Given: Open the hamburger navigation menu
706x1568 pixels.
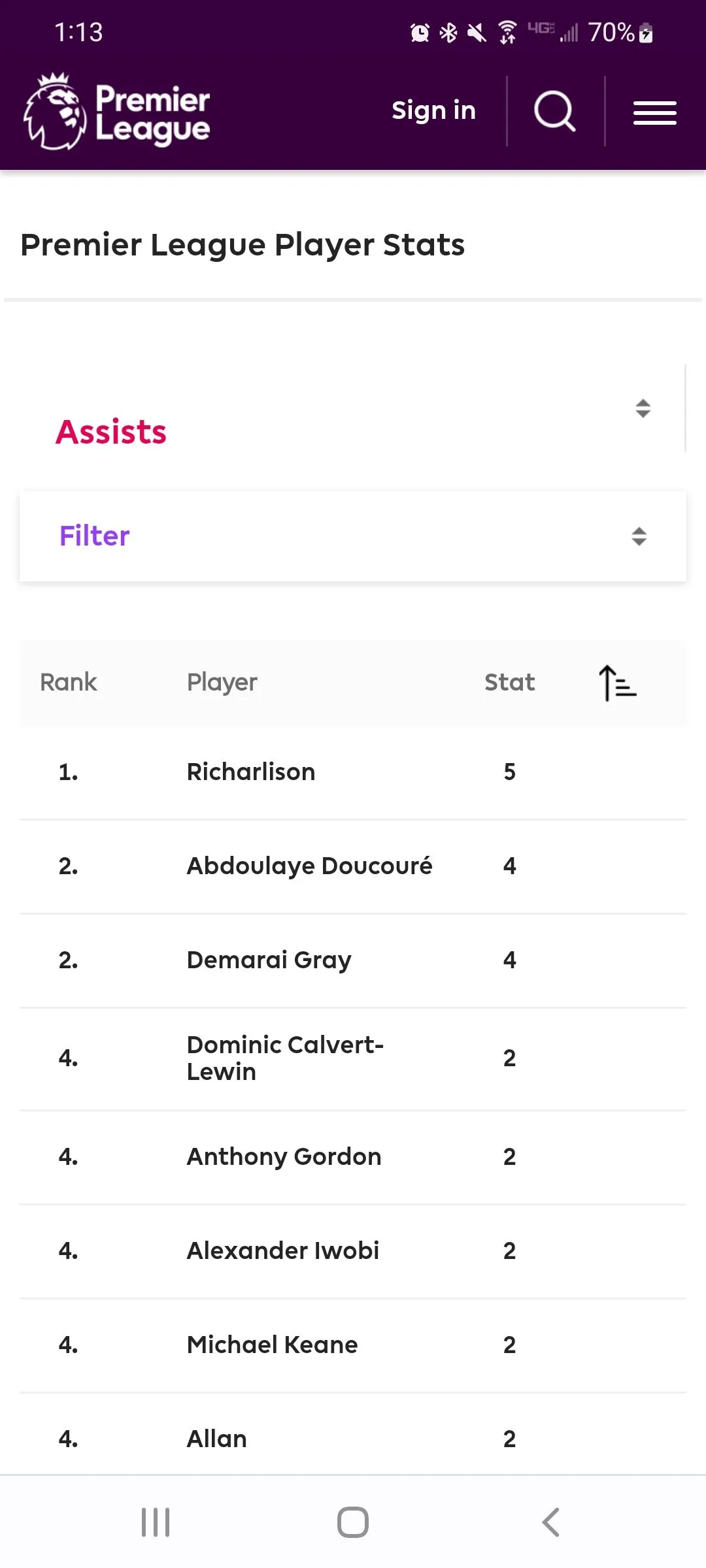Looking at the screenshot, I should coord(654,112).
